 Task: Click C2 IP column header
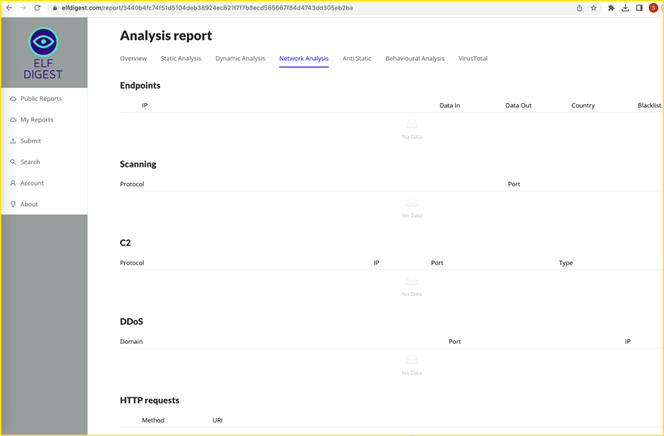376,263
